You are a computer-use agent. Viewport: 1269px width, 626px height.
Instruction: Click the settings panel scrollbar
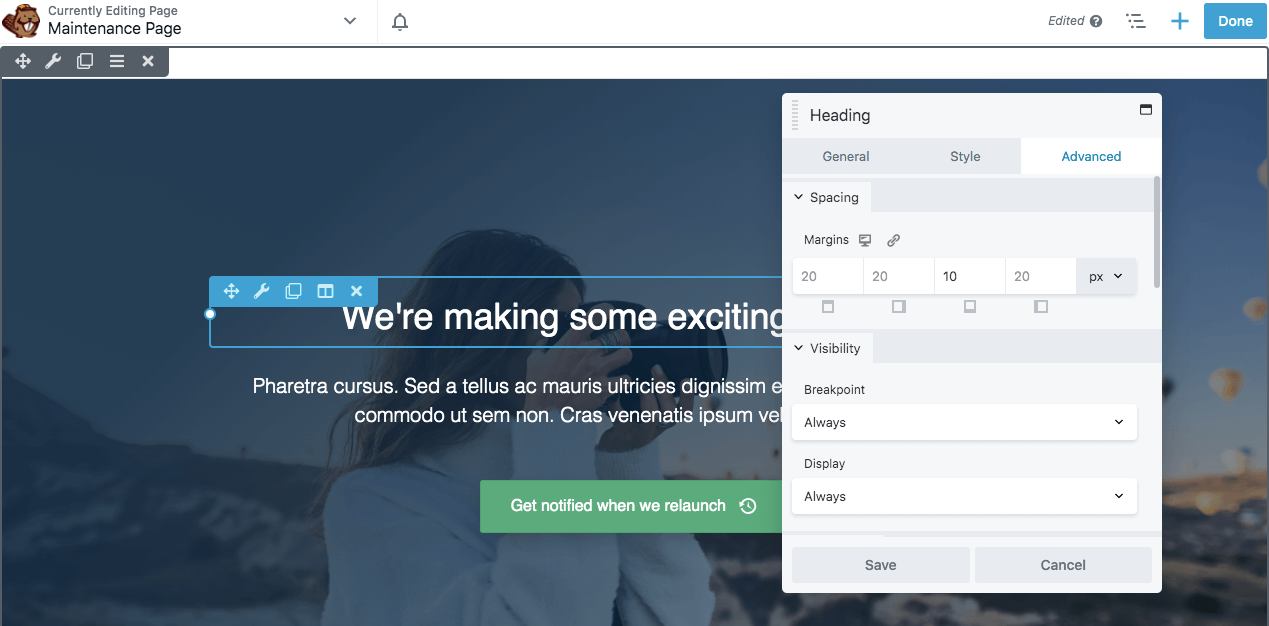(1157, 230)
